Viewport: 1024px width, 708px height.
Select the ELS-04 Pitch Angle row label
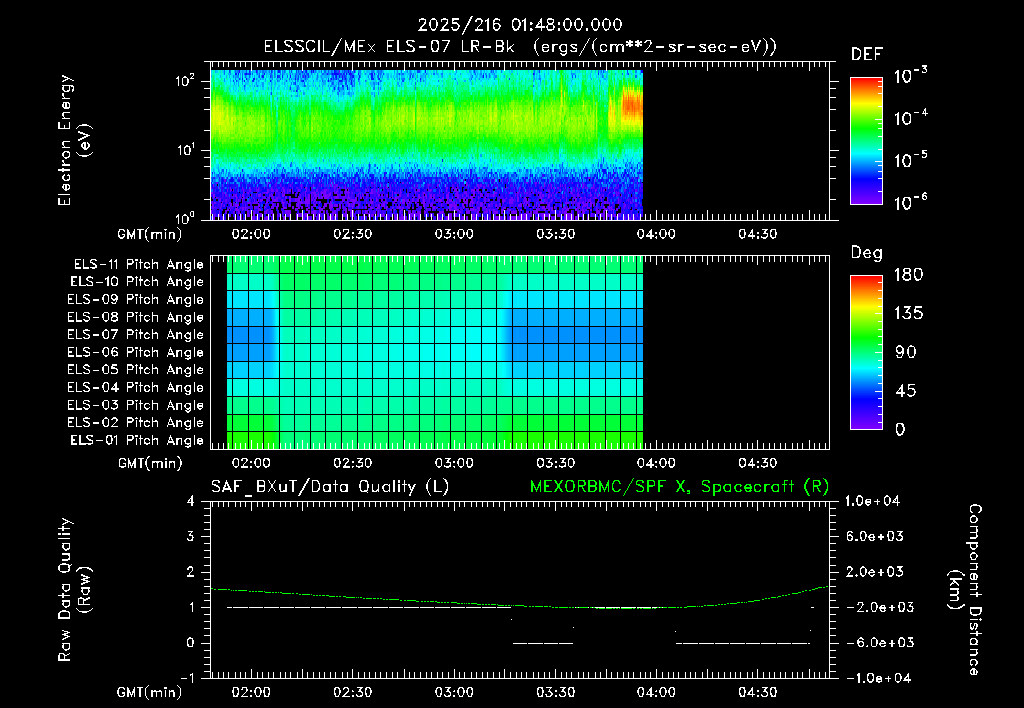[x=136, y=387]
